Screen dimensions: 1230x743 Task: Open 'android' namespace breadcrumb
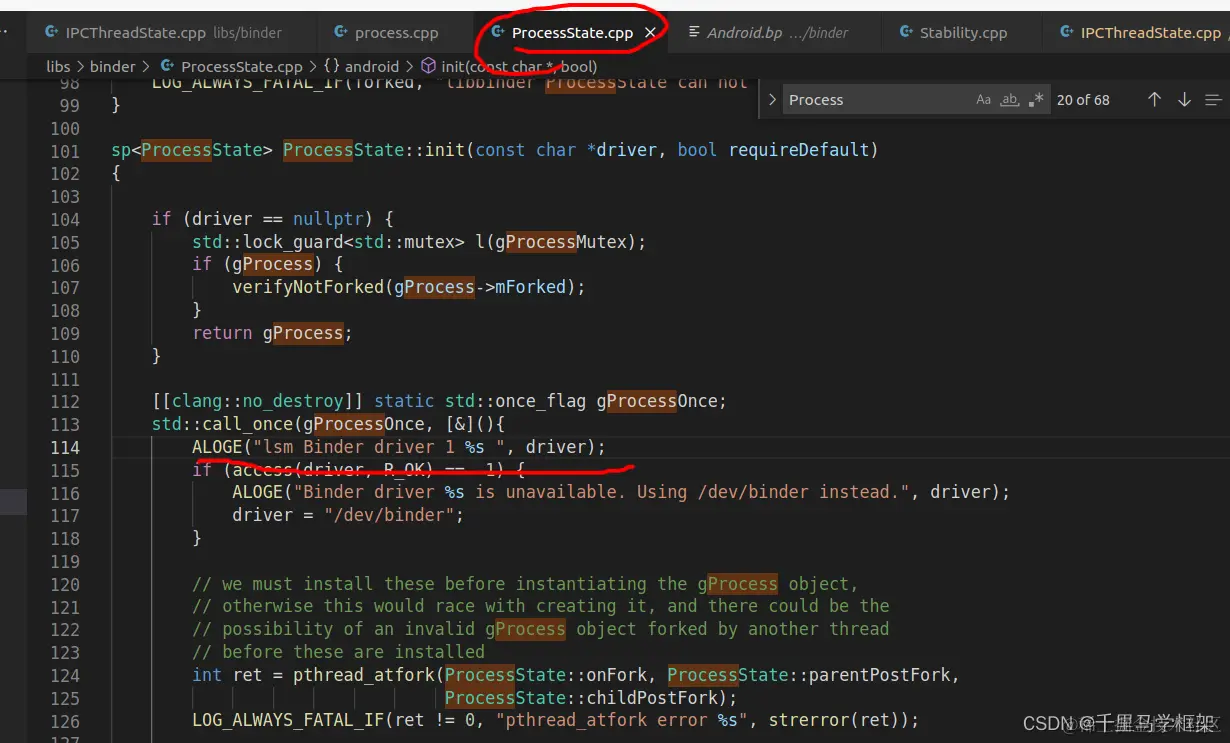[372, 66]
